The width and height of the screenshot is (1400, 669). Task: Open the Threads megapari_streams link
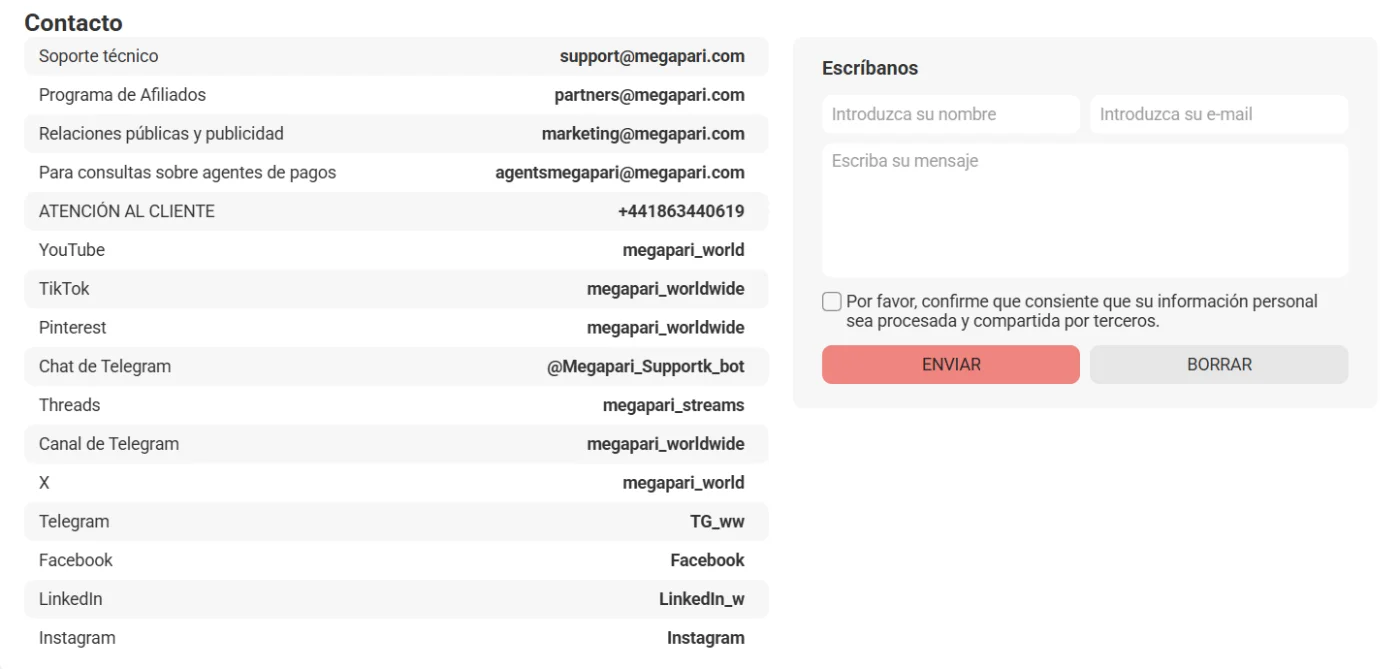[674, 405]
